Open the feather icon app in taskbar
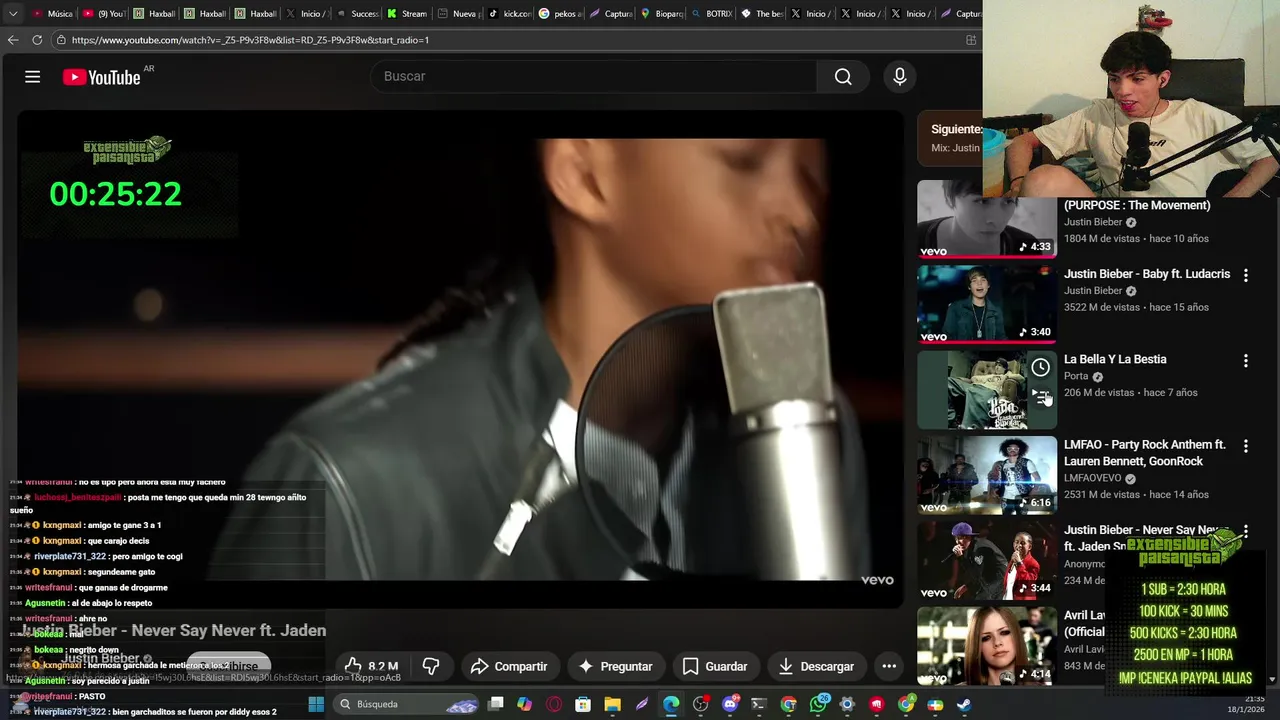Screen dimensions: 1280x720 tap(642, 704)
